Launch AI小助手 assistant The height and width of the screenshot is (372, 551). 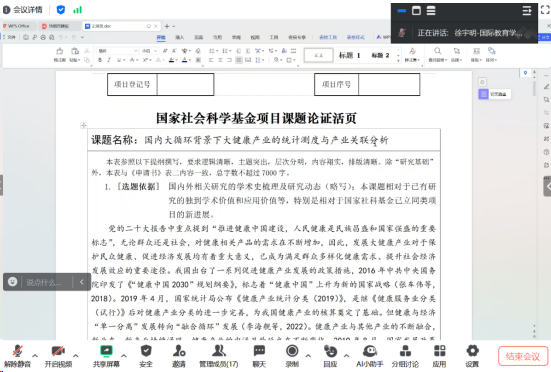[x=370, y=355]
